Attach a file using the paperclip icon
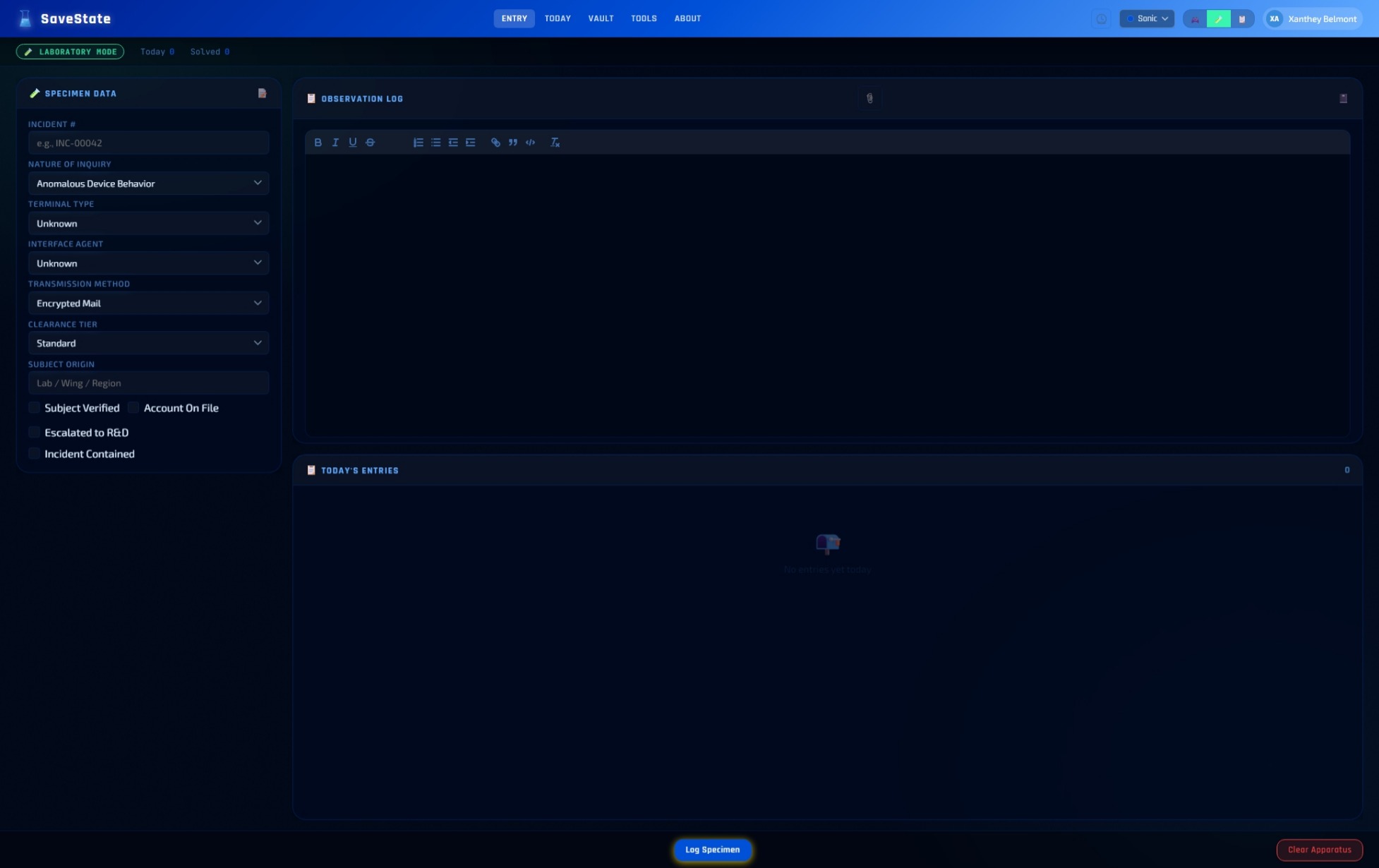 870,99
